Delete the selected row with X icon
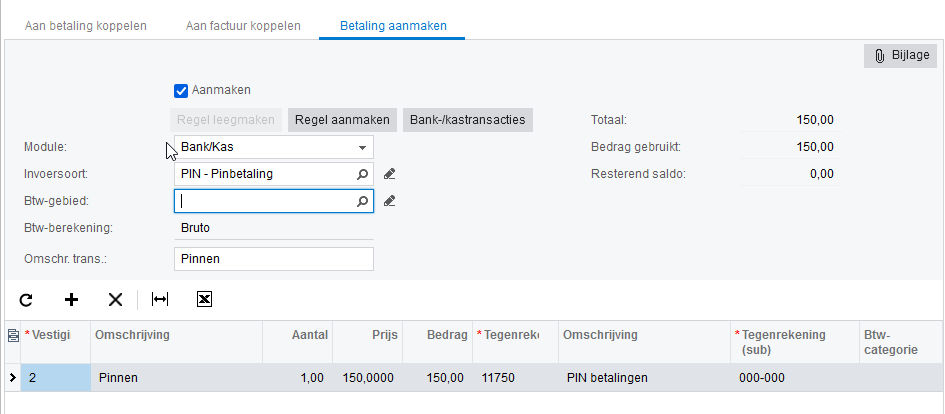945x414 pixels. point(115,299)
